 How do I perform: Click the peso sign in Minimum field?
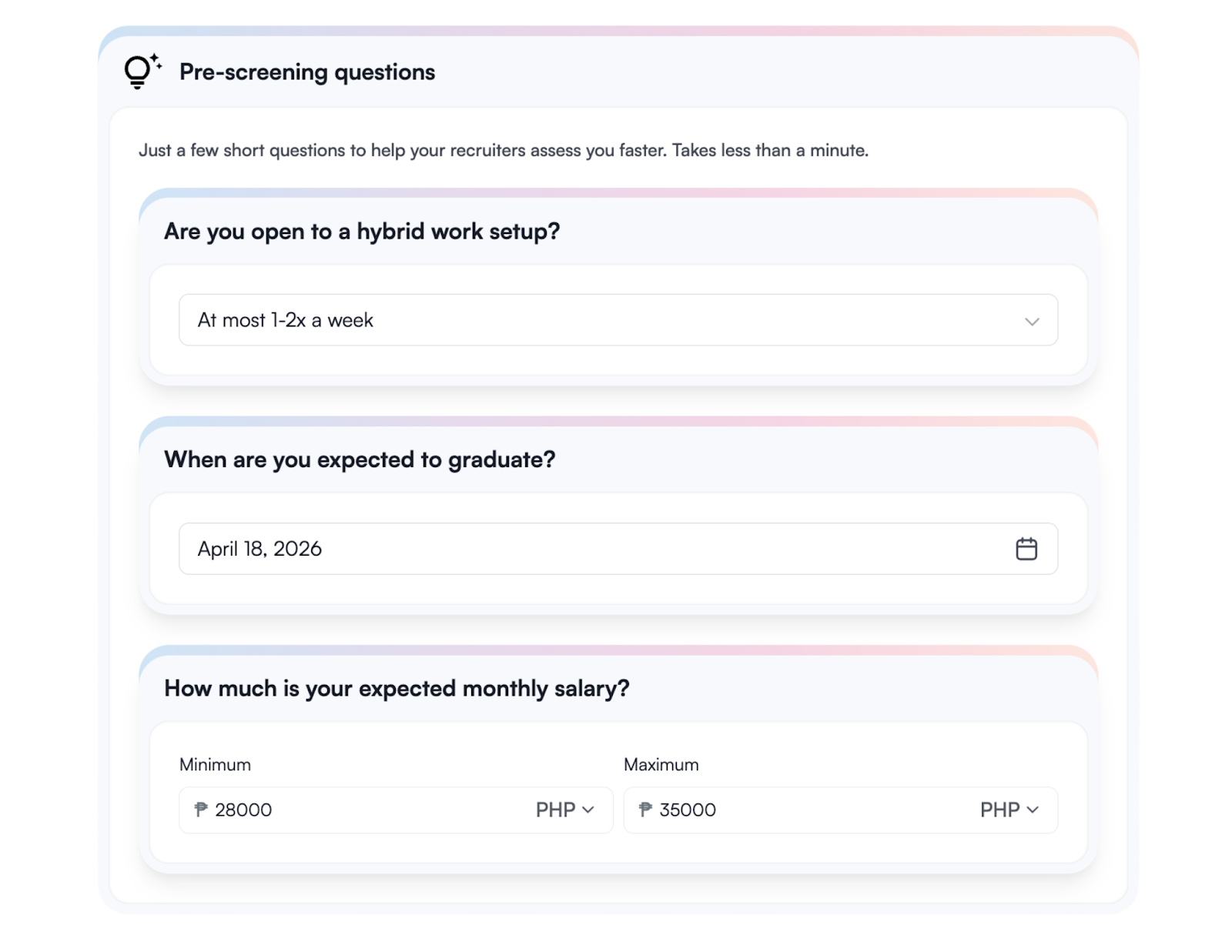pos(202,810)
